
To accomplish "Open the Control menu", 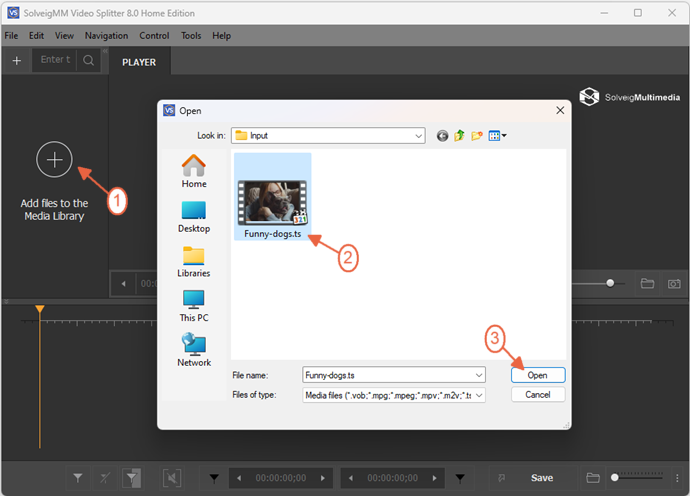I will [x=154, y=36].
